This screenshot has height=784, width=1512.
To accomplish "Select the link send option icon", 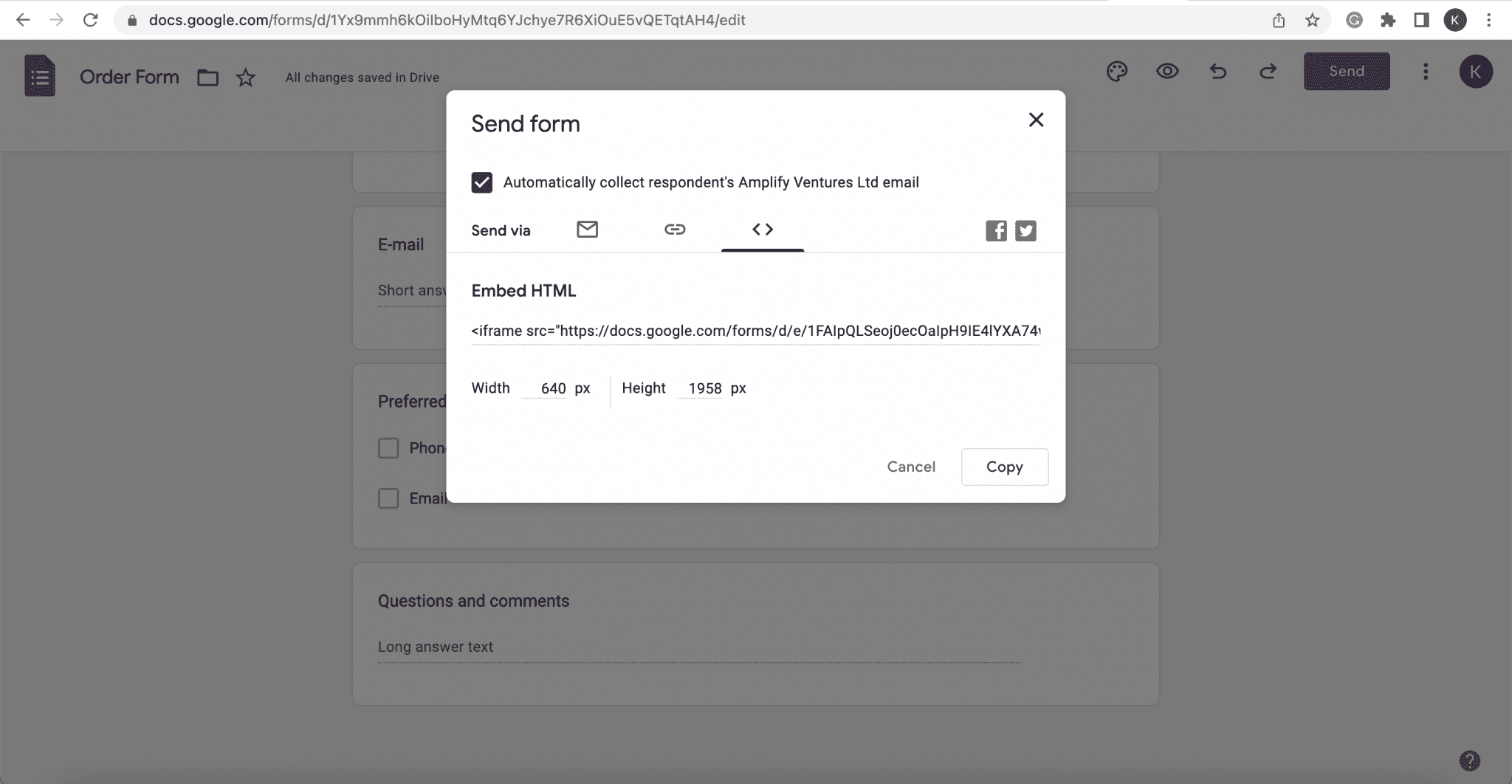I will pyautogui.click(x=675, y=230).
